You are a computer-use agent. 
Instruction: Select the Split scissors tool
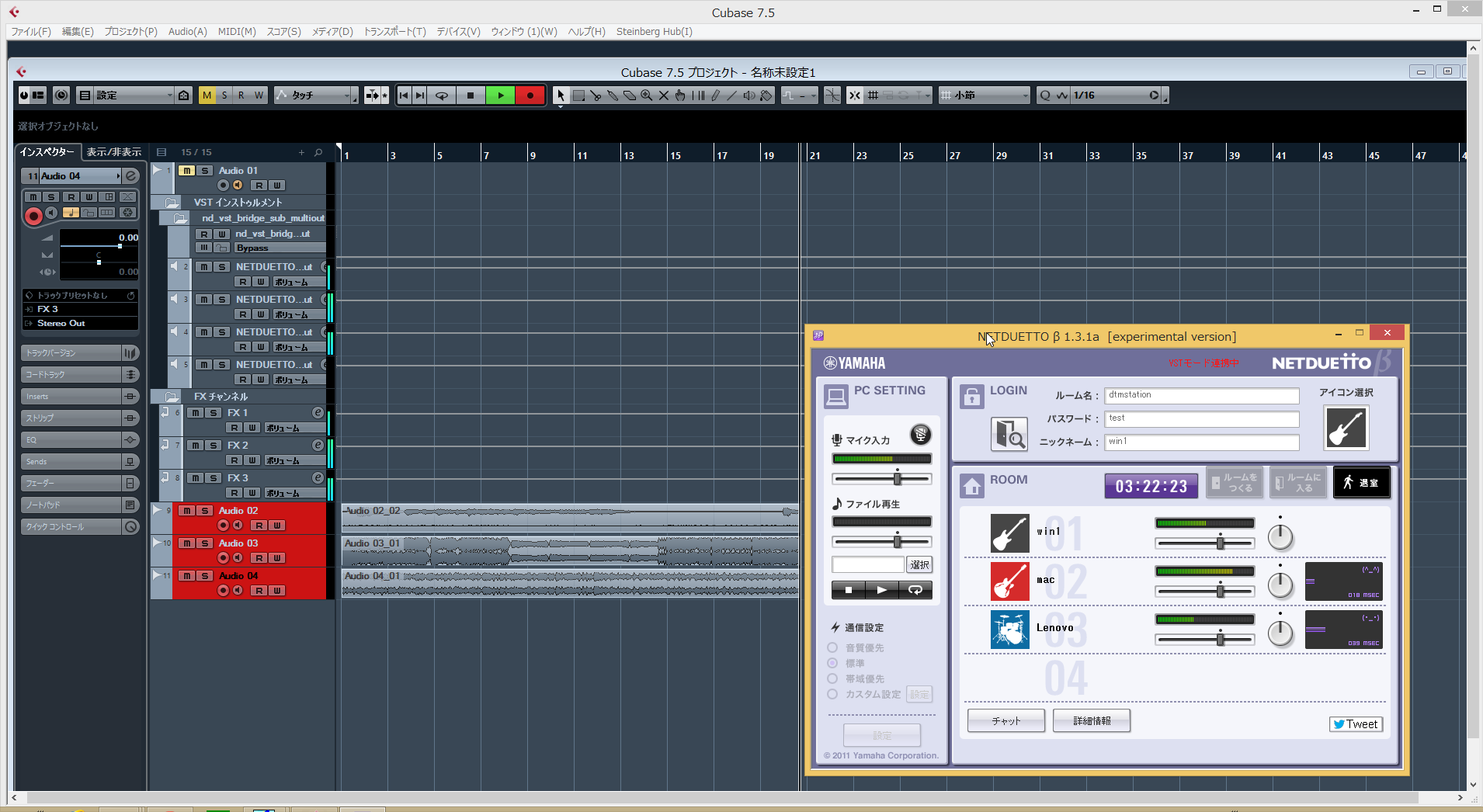596,95
